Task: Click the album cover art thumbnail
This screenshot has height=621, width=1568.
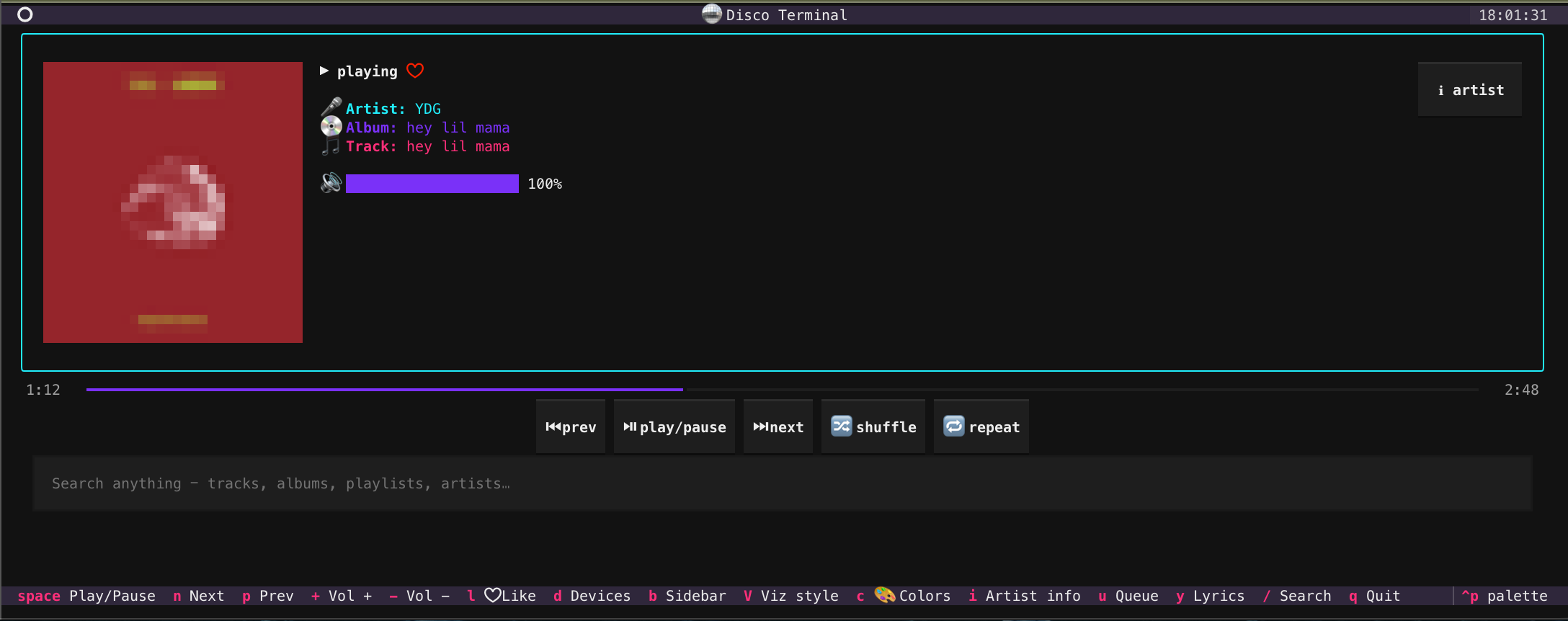Action: click(173, 202)
